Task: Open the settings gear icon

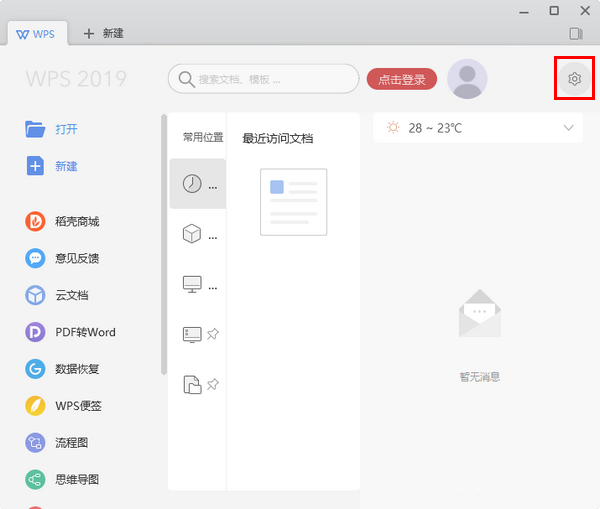Action: [x=574, y=78]
